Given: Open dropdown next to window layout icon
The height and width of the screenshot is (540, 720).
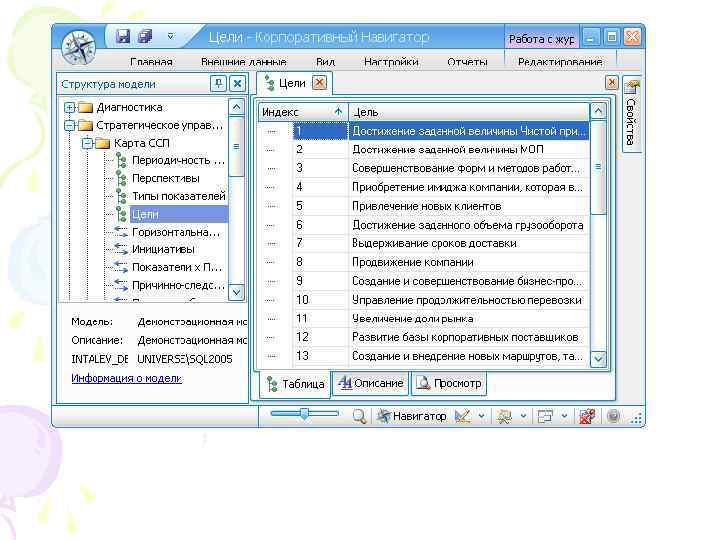Looking at the screenshot, I should coord(564,416).
